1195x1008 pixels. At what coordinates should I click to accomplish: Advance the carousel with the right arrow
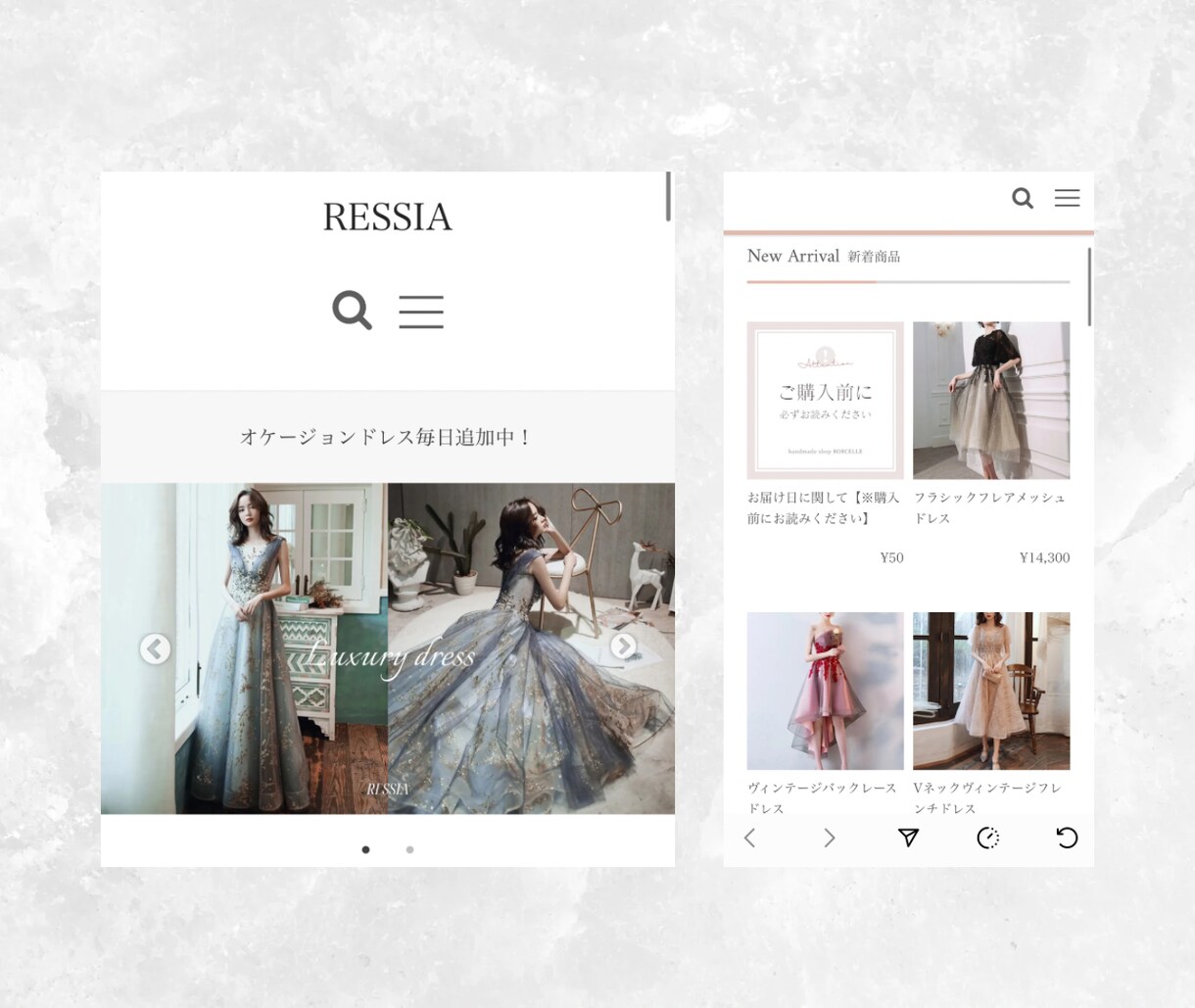click(x=623, y=646)
